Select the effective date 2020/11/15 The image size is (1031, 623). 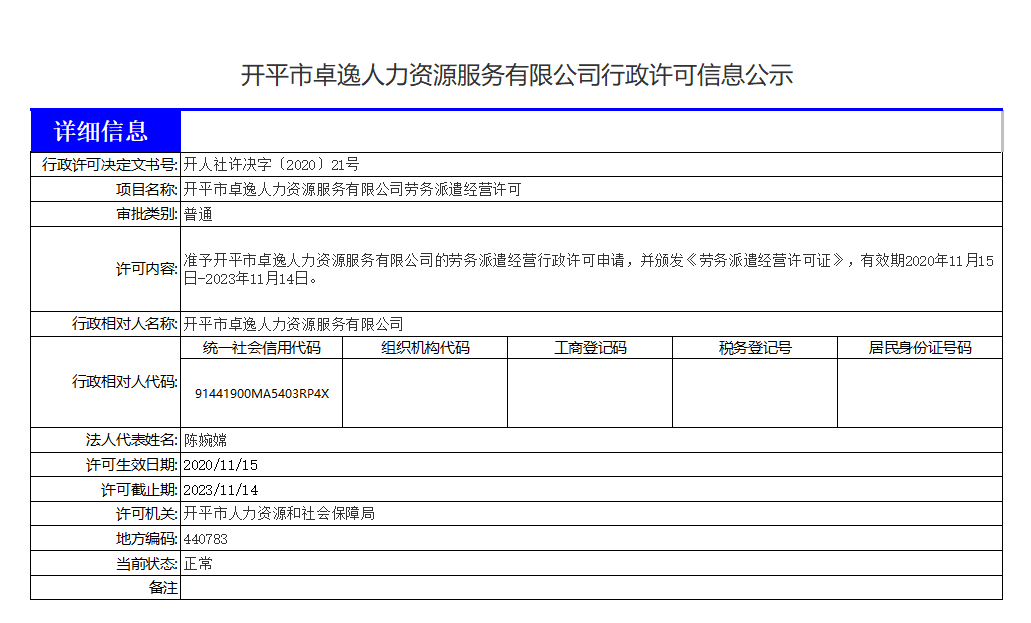[221, 465]
